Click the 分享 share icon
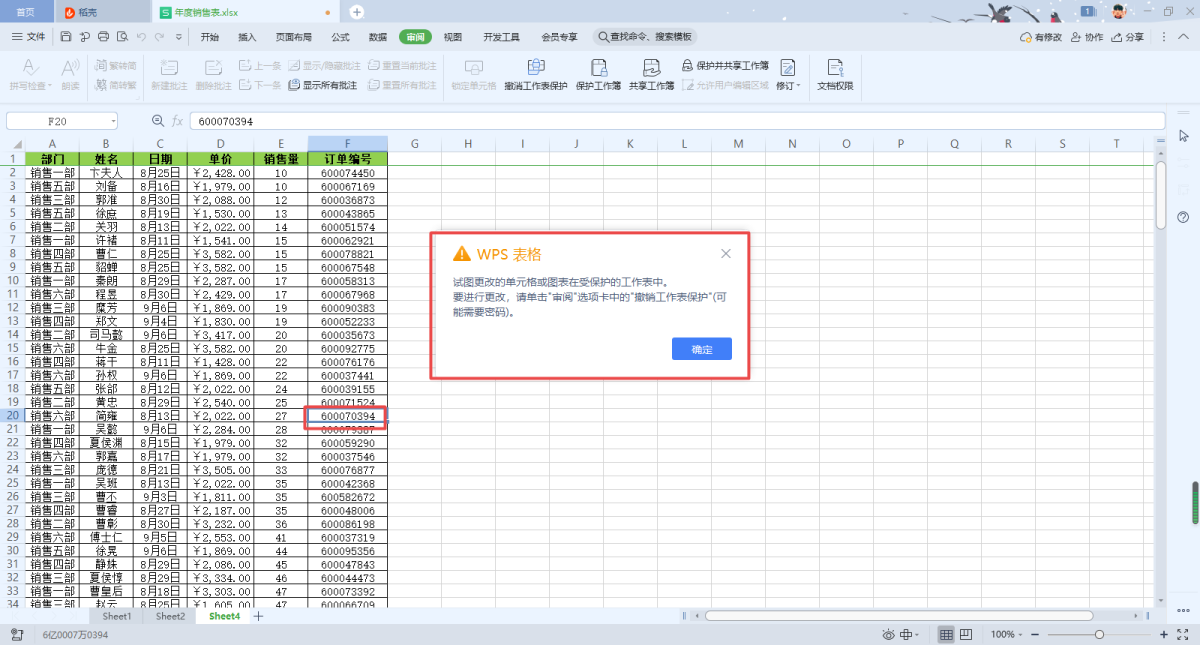Viewport: 1200px width, 645px height. point(1127,37)
